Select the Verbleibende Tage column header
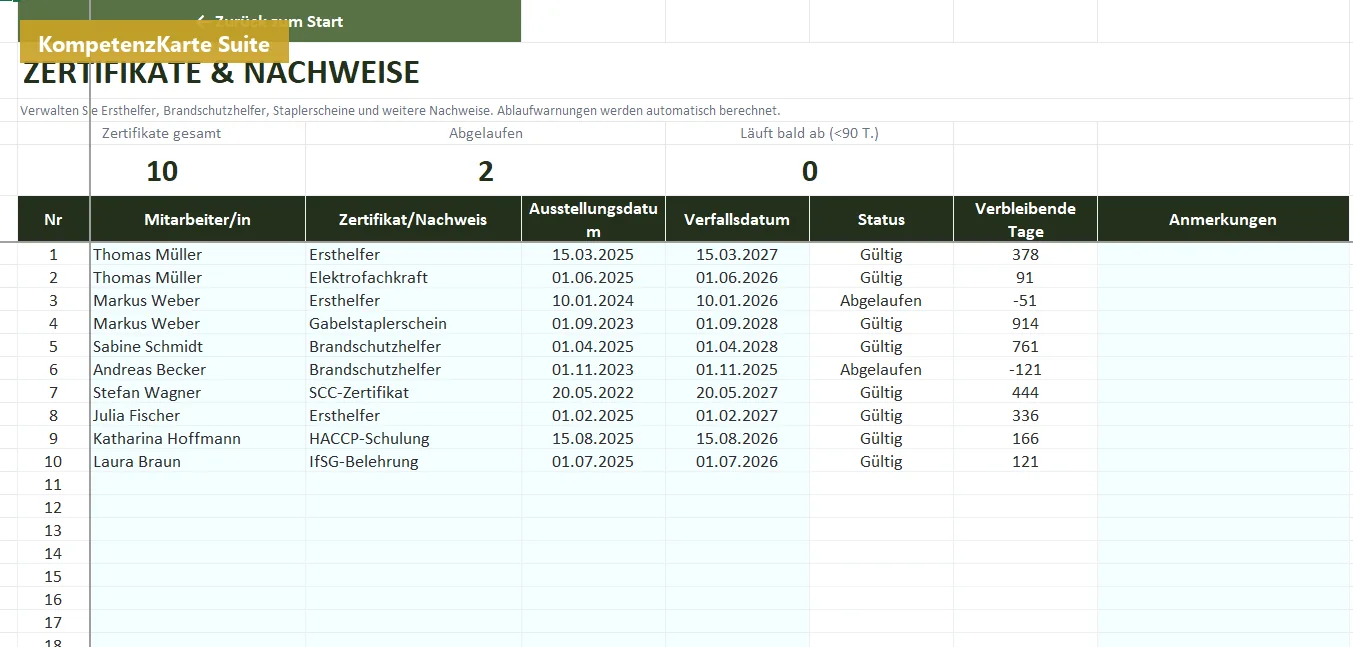 tap(1025, 219)
